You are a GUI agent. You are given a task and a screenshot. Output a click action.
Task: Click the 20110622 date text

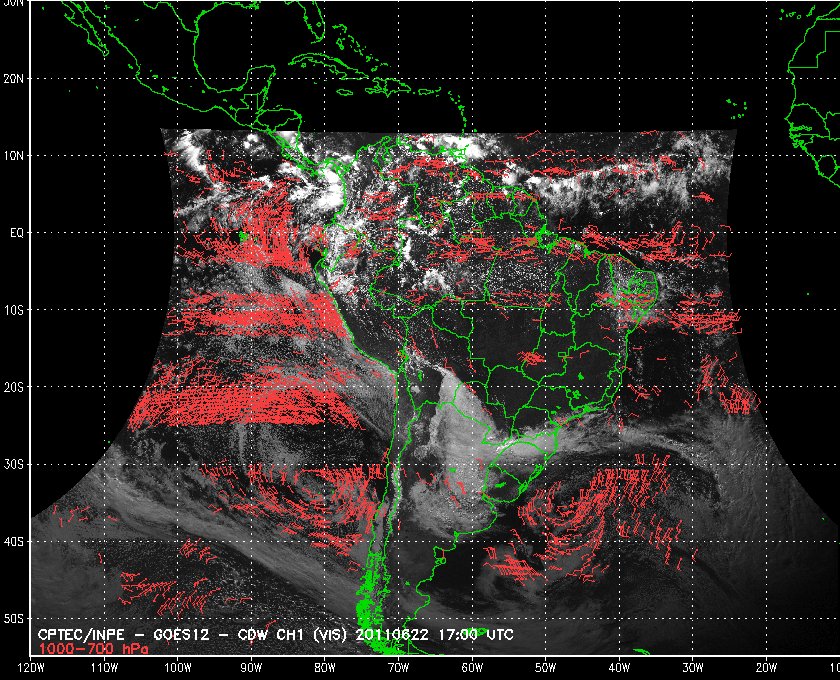click(x=392, y=635)
